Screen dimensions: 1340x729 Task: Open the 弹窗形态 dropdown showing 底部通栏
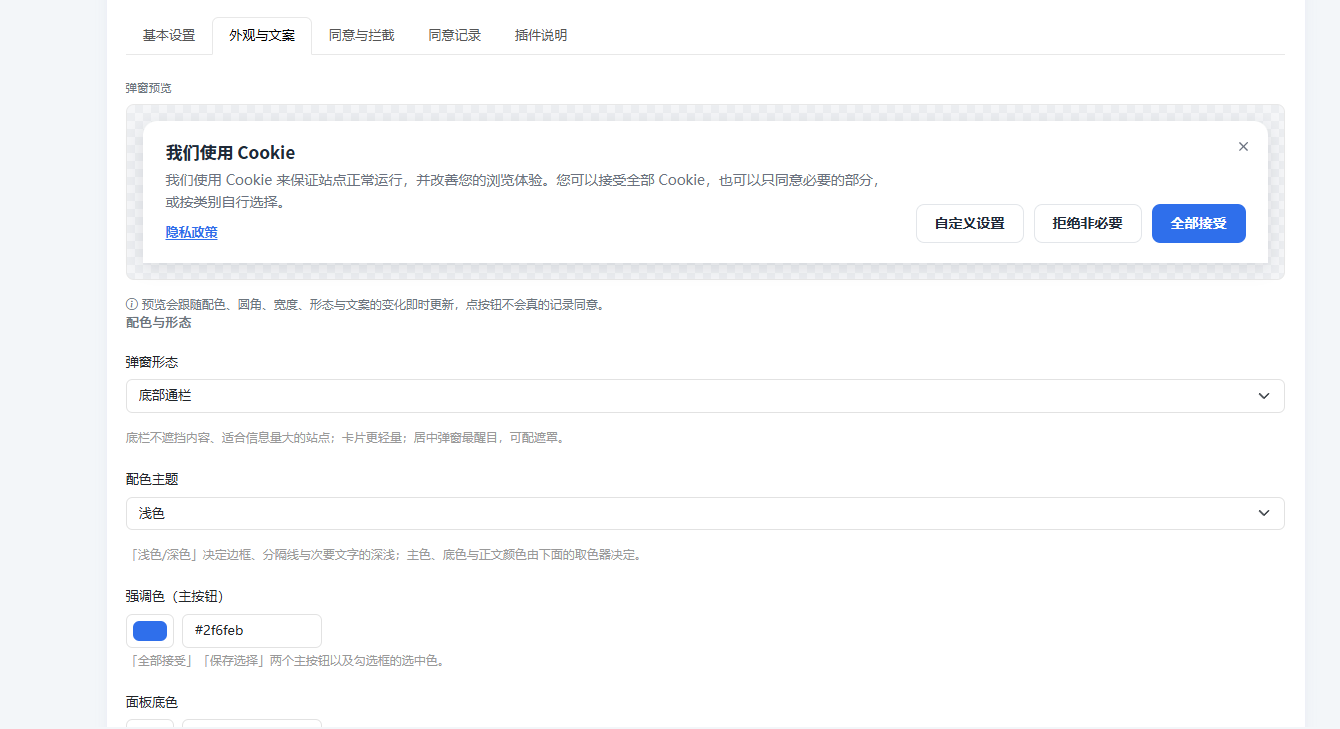point(705,396)
